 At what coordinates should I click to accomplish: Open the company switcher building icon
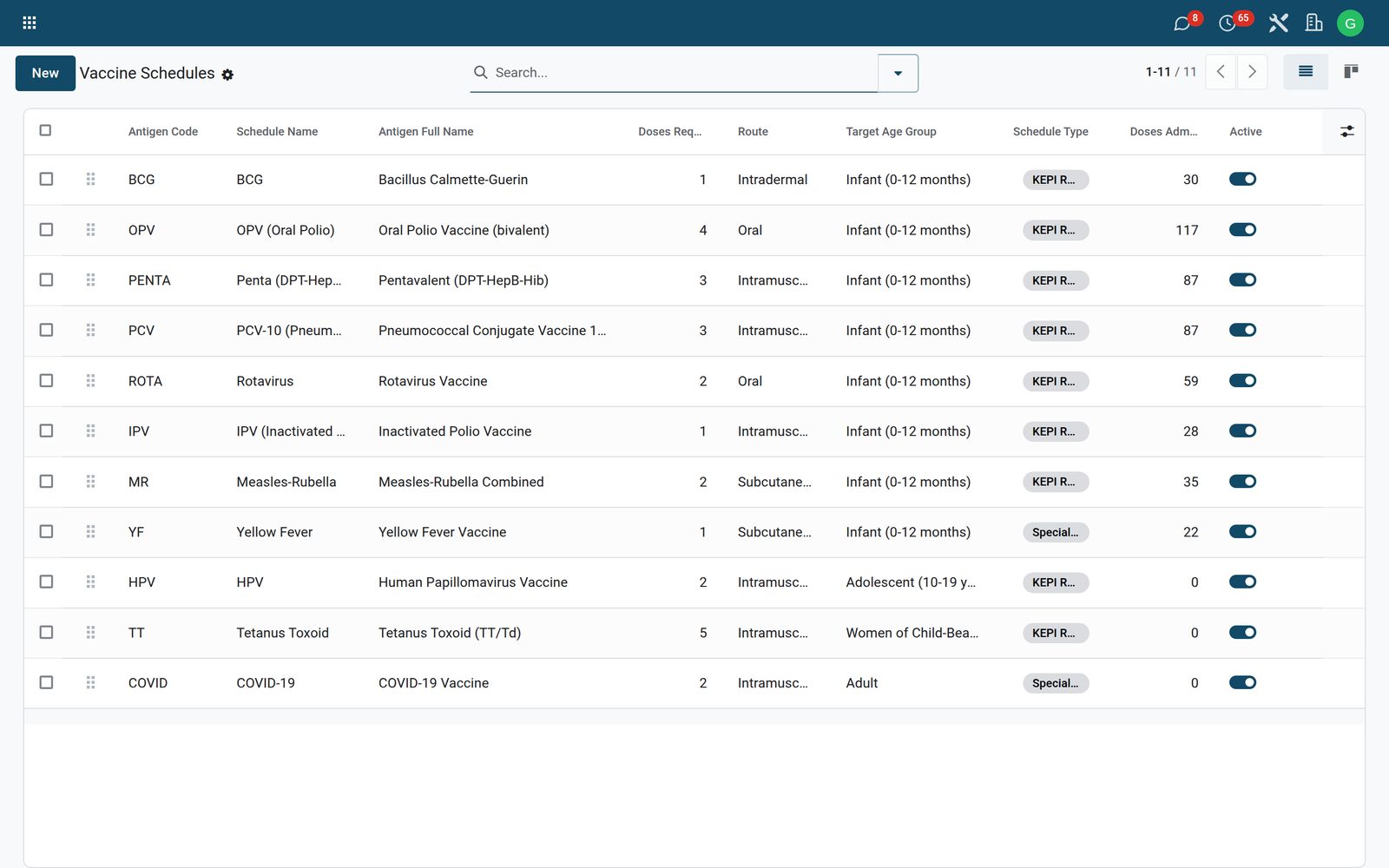[x=1314, y=23]
